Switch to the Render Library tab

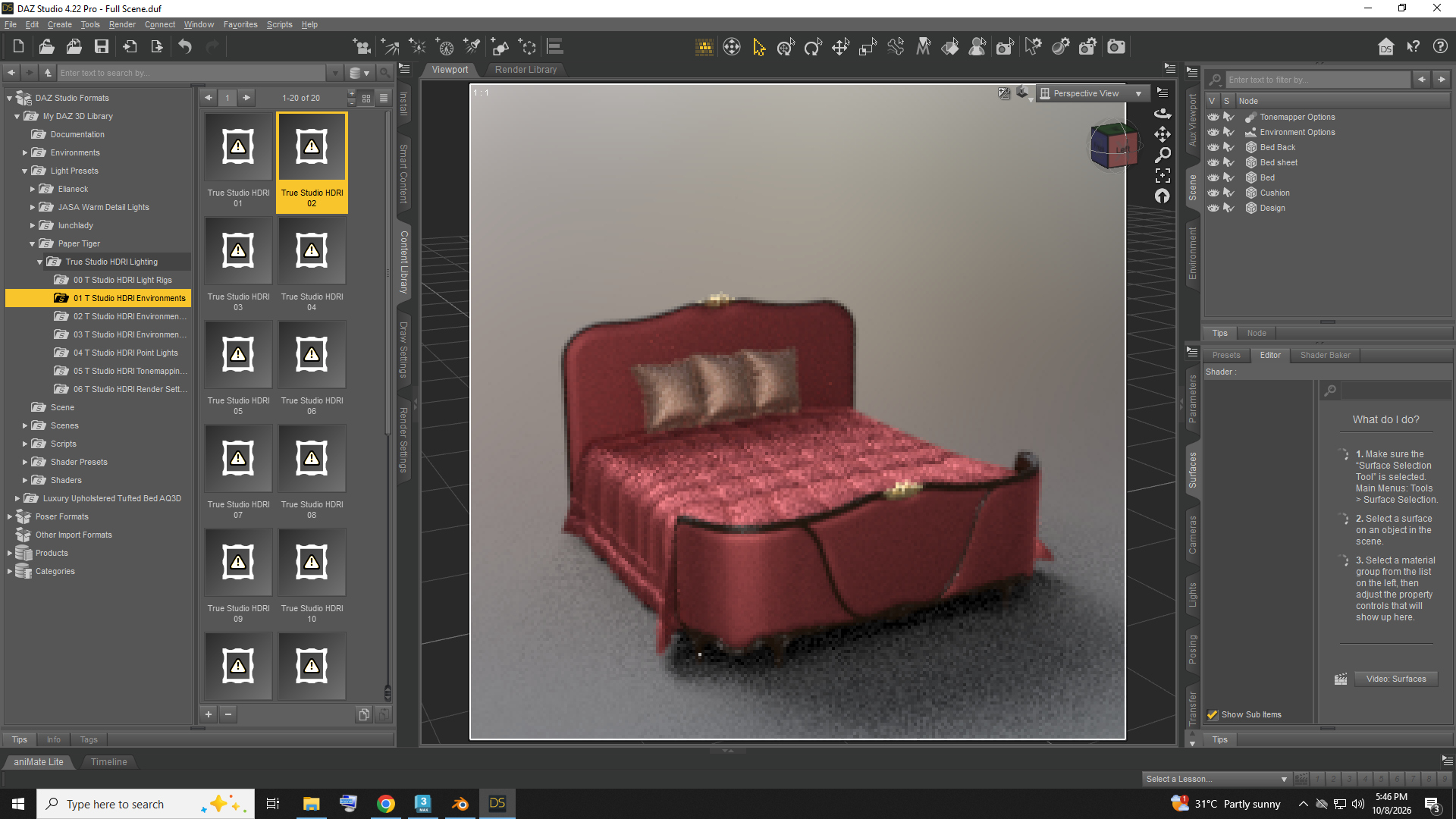click(x=526, y=70)
